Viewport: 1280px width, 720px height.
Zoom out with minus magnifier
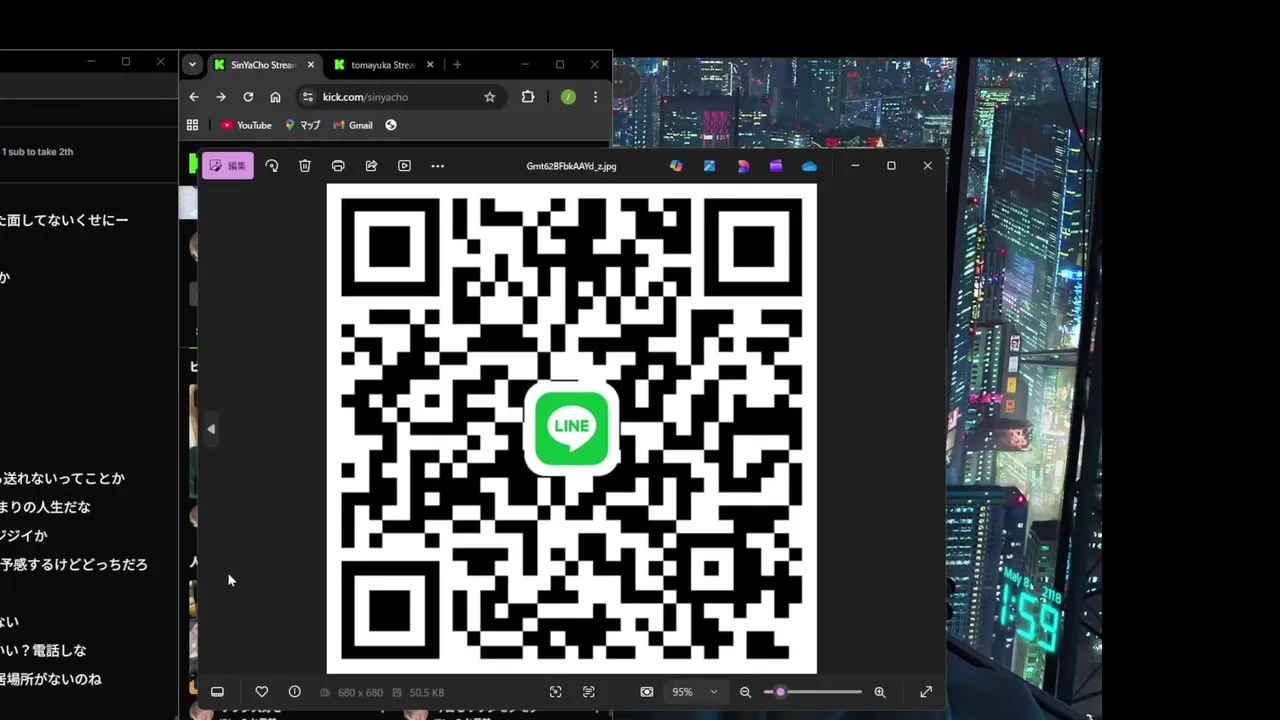(745, 692)
